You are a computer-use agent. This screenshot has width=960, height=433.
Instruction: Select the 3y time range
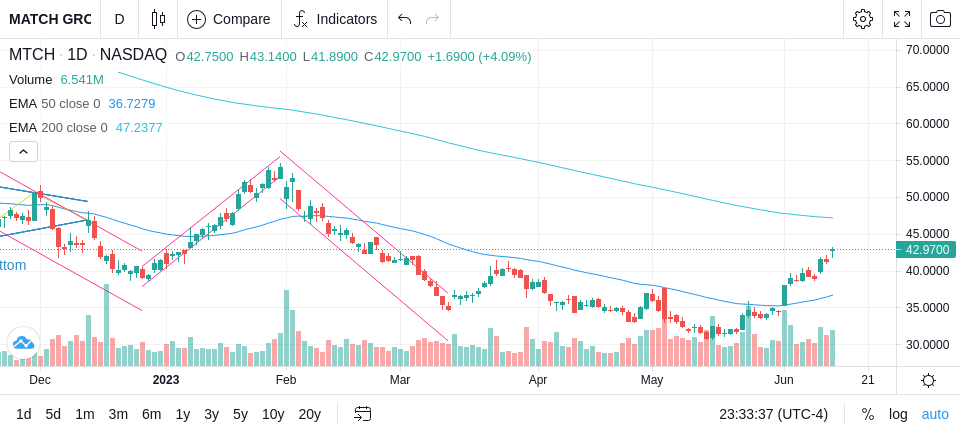coord(211,415)
